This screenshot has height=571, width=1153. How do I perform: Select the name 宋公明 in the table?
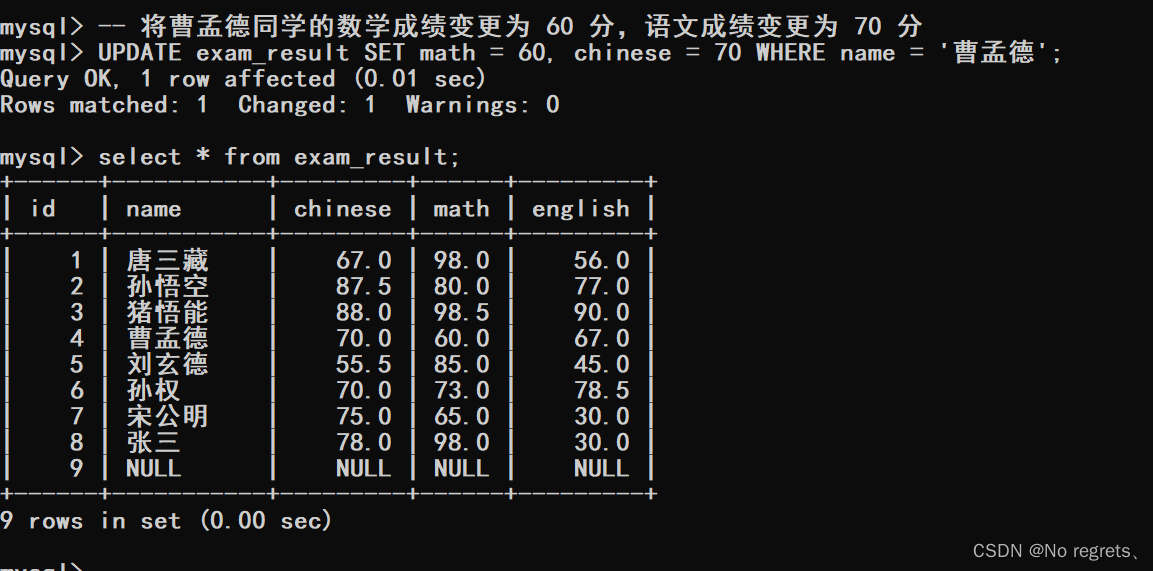(x=167, y=417)
